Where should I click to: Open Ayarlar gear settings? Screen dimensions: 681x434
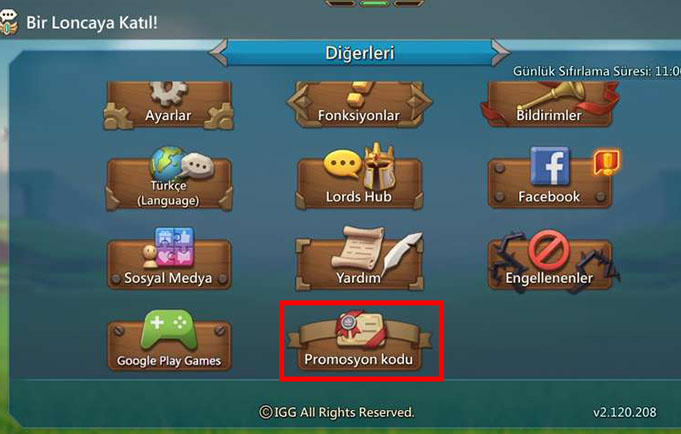coord(169,105)
